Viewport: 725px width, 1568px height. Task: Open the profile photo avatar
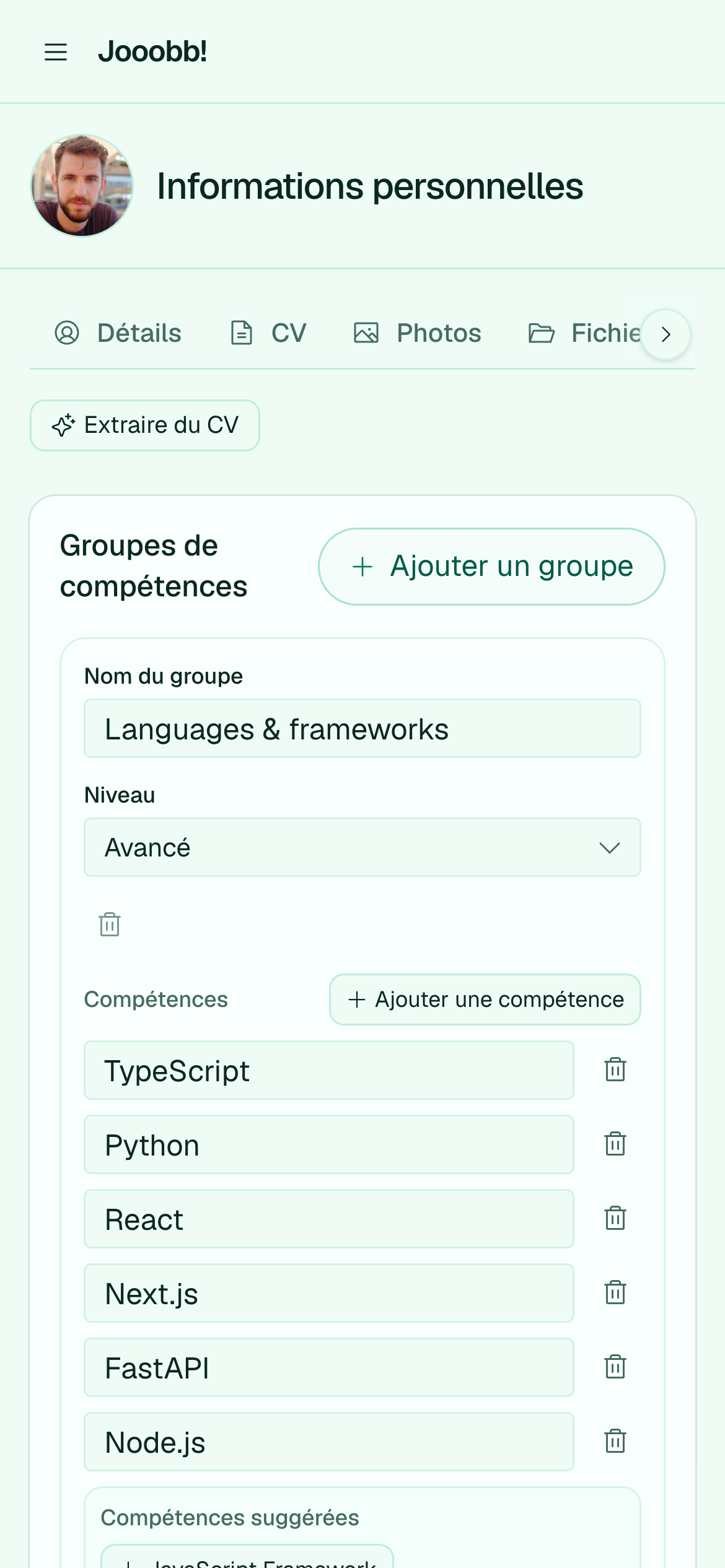(x=82, y=185)
